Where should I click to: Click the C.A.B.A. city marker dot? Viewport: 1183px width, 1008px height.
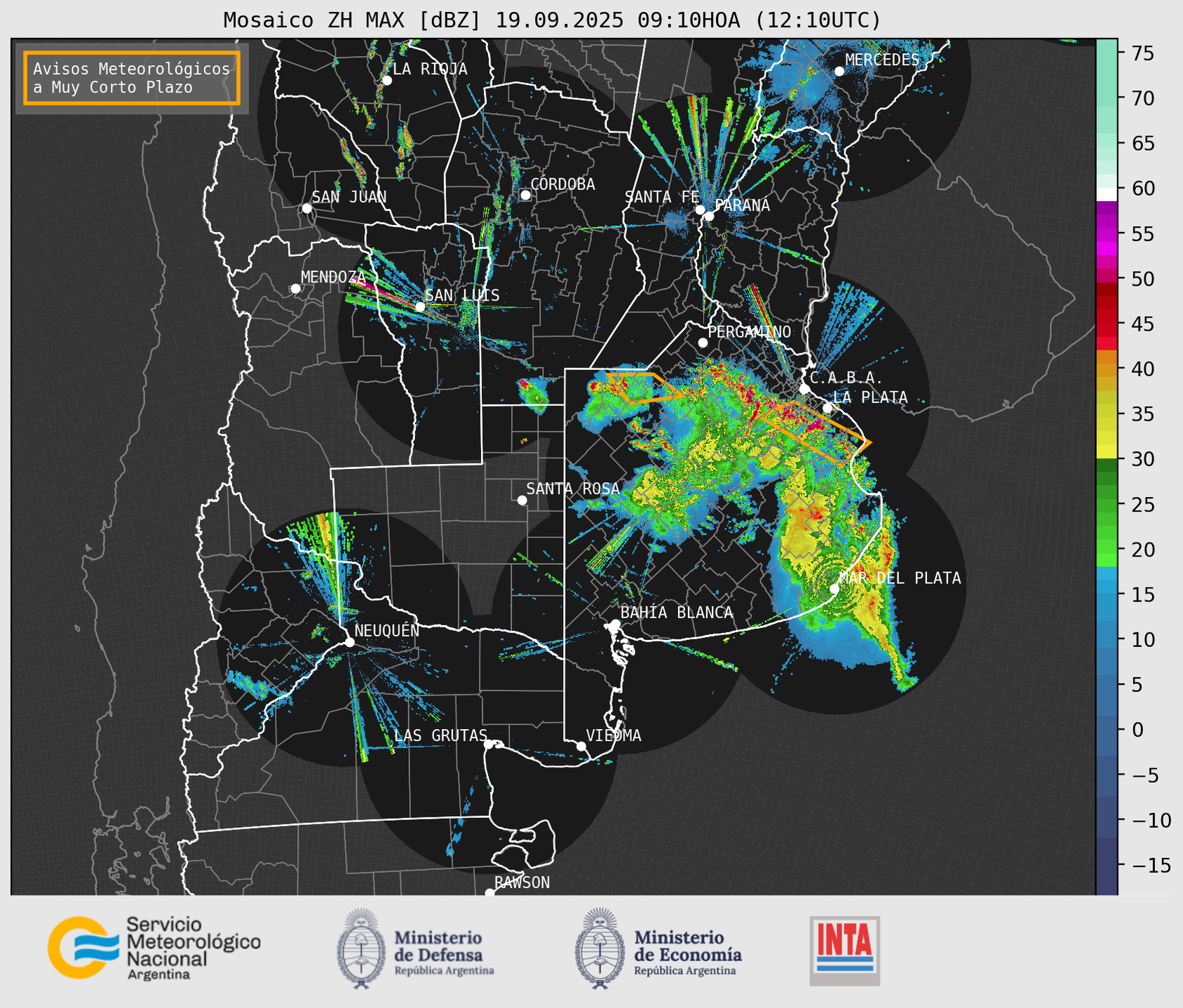[804, 389]
